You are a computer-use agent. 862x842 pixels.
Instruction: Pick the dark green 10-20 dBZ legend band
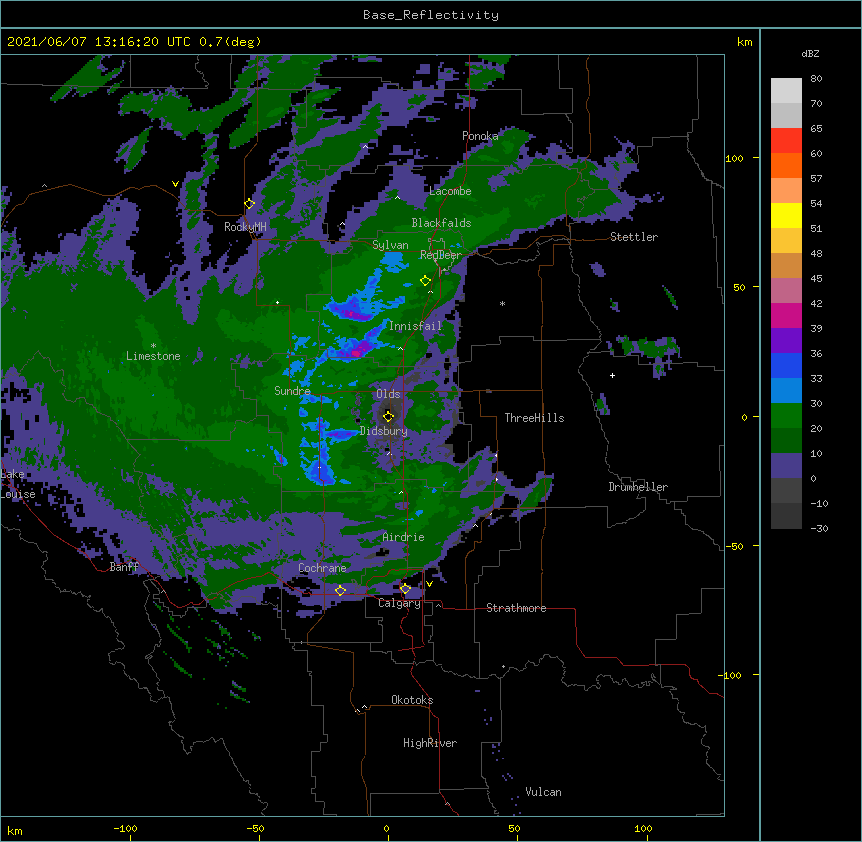(786, 440)
